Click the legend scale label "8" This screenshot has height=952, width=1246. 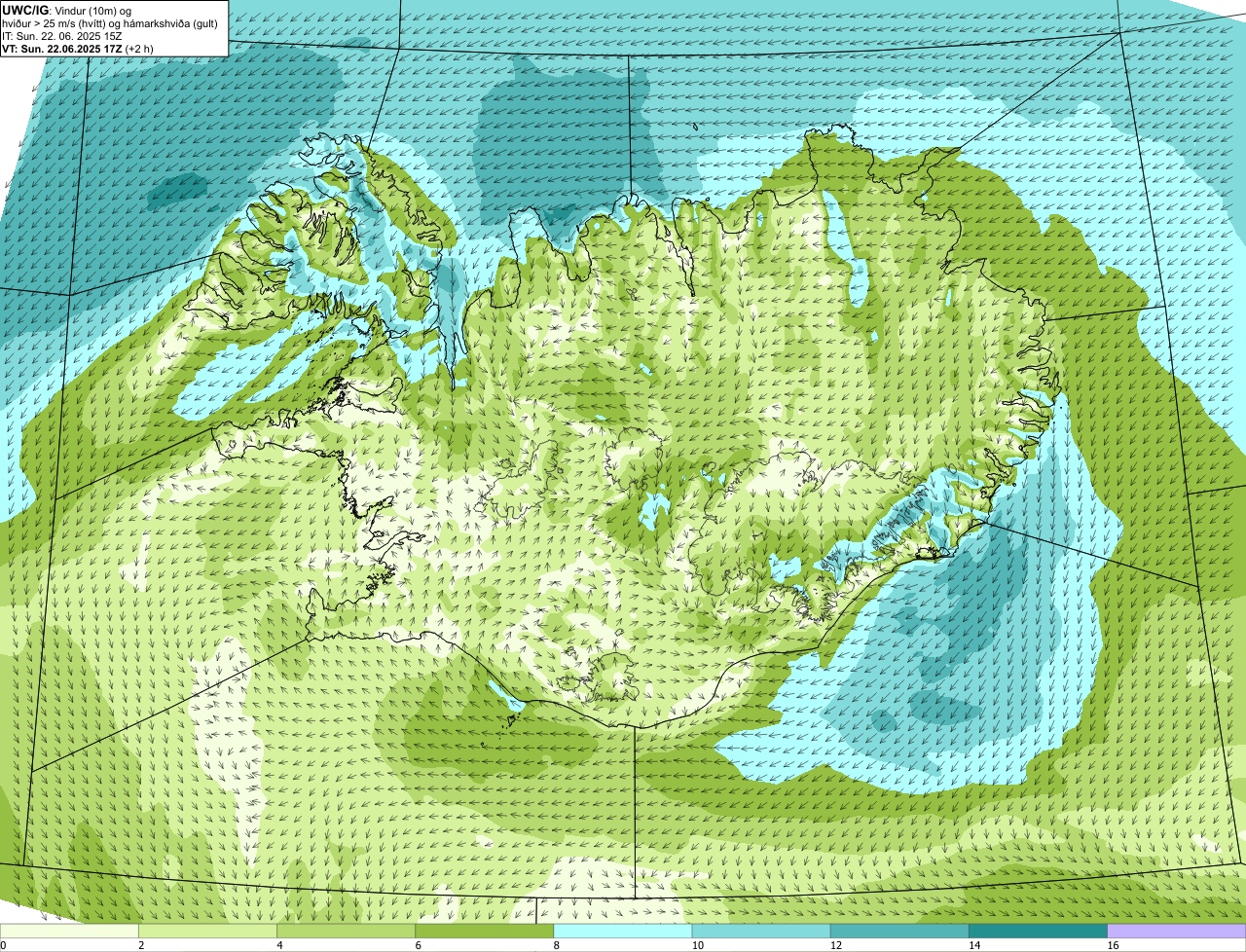556,945
